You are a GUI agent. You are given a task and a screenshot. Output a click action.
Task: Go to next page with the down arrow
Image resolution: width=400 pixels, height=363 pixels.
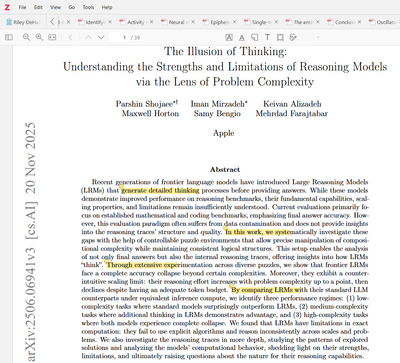click(x=101, y=37)
